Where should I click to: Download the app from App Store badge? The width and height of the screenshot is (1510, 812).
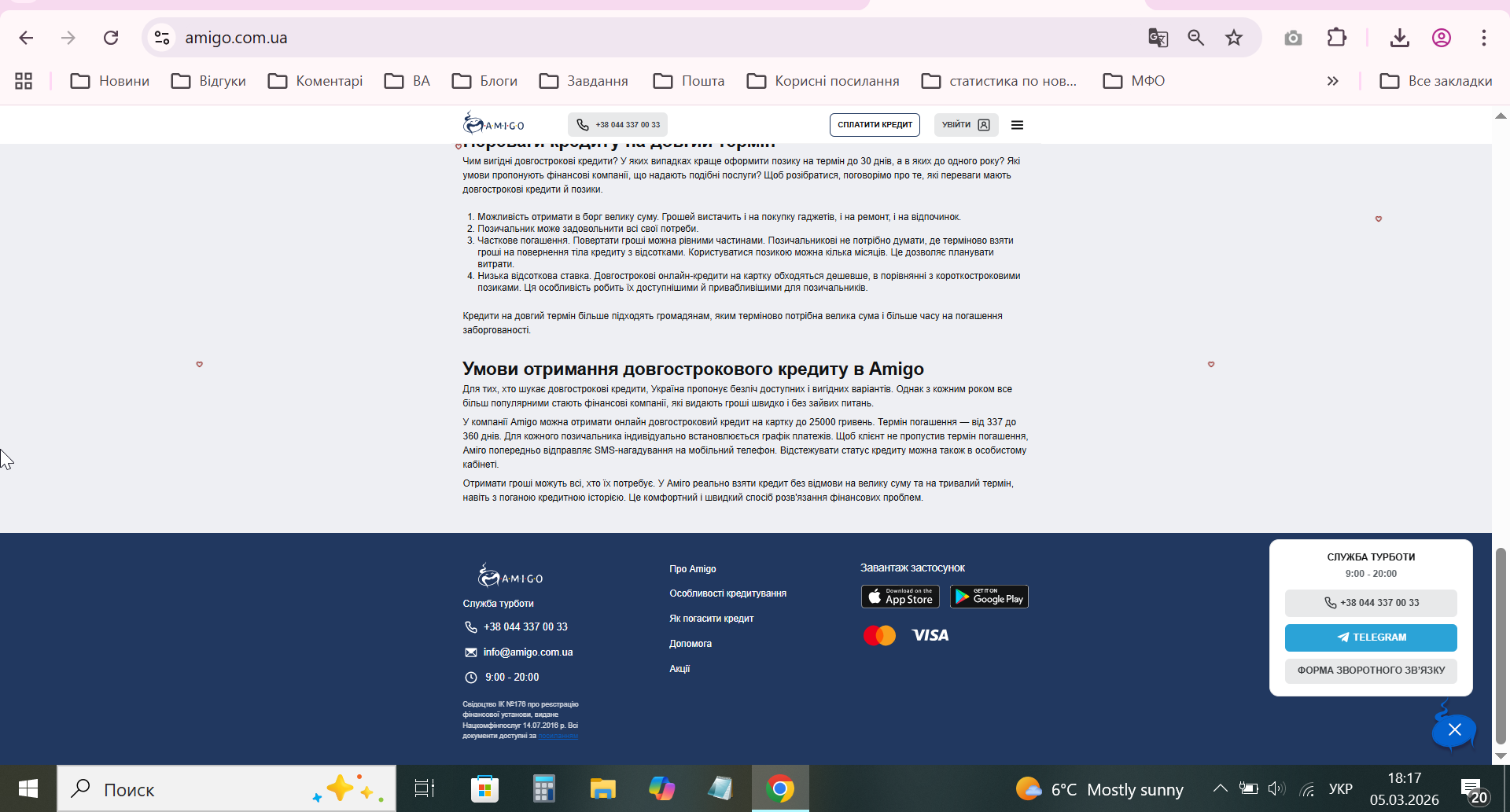[900, 597]
